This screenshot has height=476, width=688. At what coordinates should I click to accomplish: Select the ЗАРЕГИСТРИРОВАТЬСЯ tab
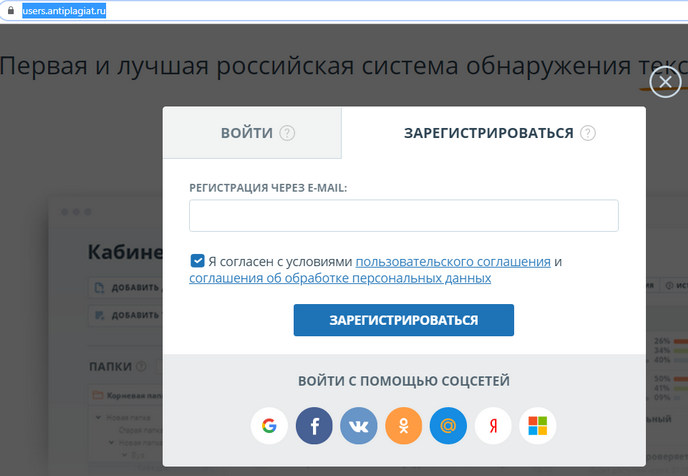tap(488, 133)
